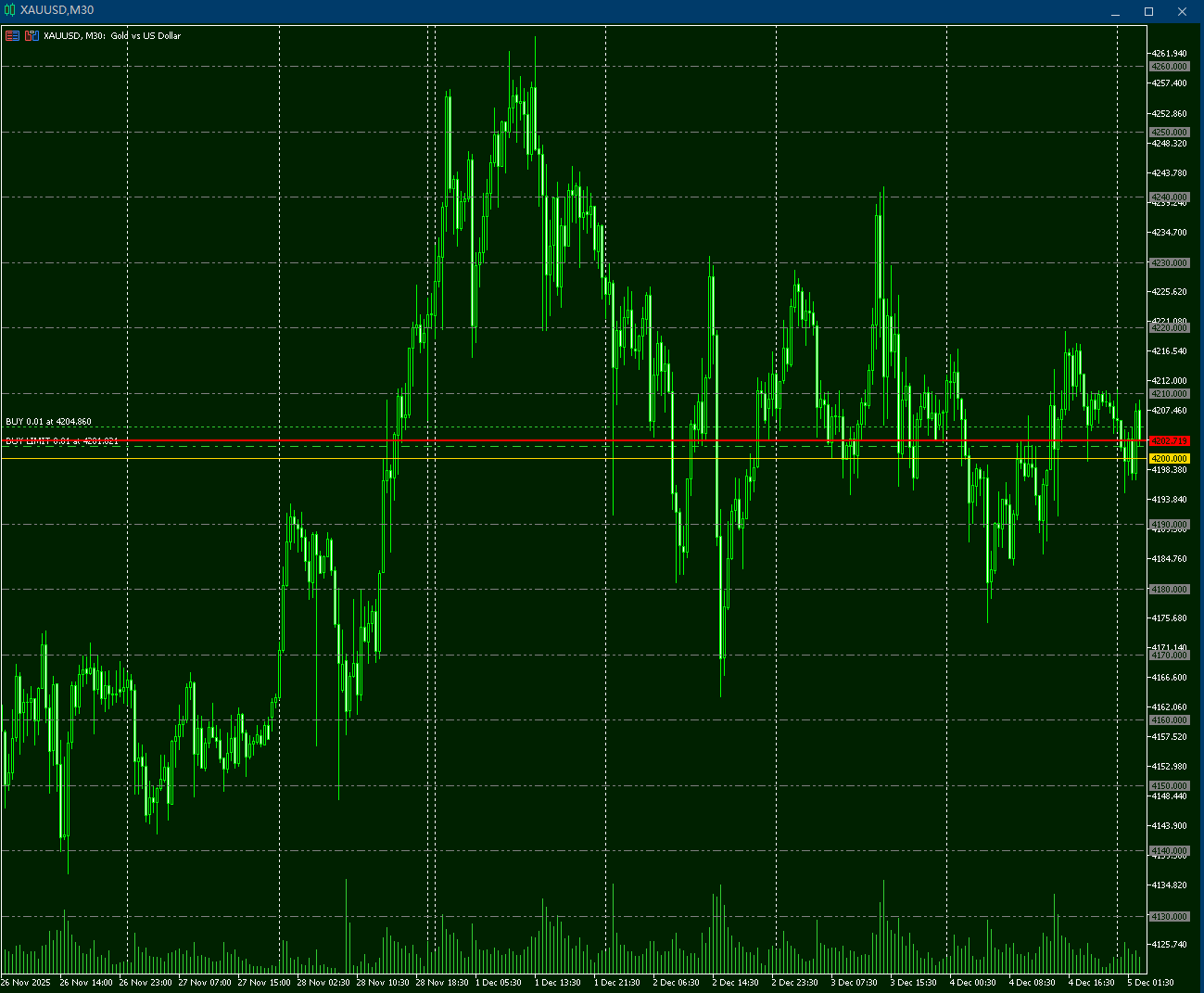Click the '27 Nov 07:00' time axis label
This screenshot has width=1204, height=993.
(x=205, y=983)
